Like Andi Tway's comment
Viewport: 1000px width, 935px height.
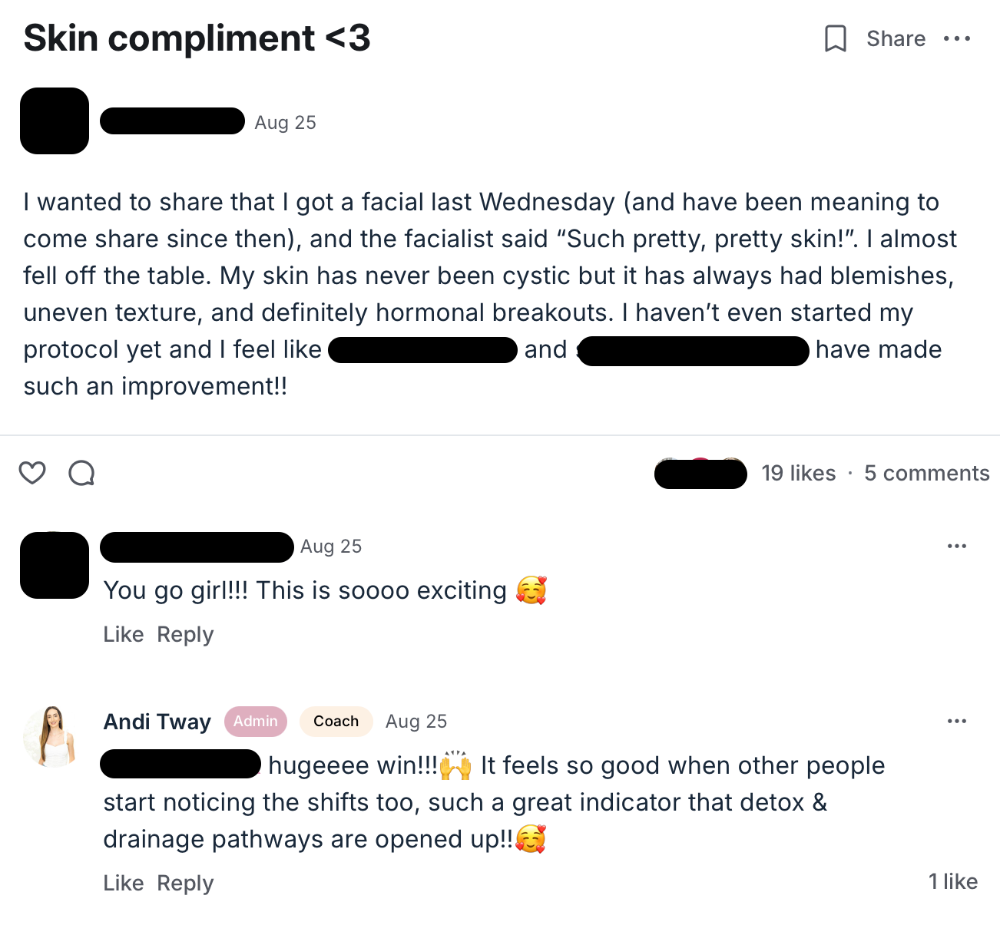coord(123,884)
